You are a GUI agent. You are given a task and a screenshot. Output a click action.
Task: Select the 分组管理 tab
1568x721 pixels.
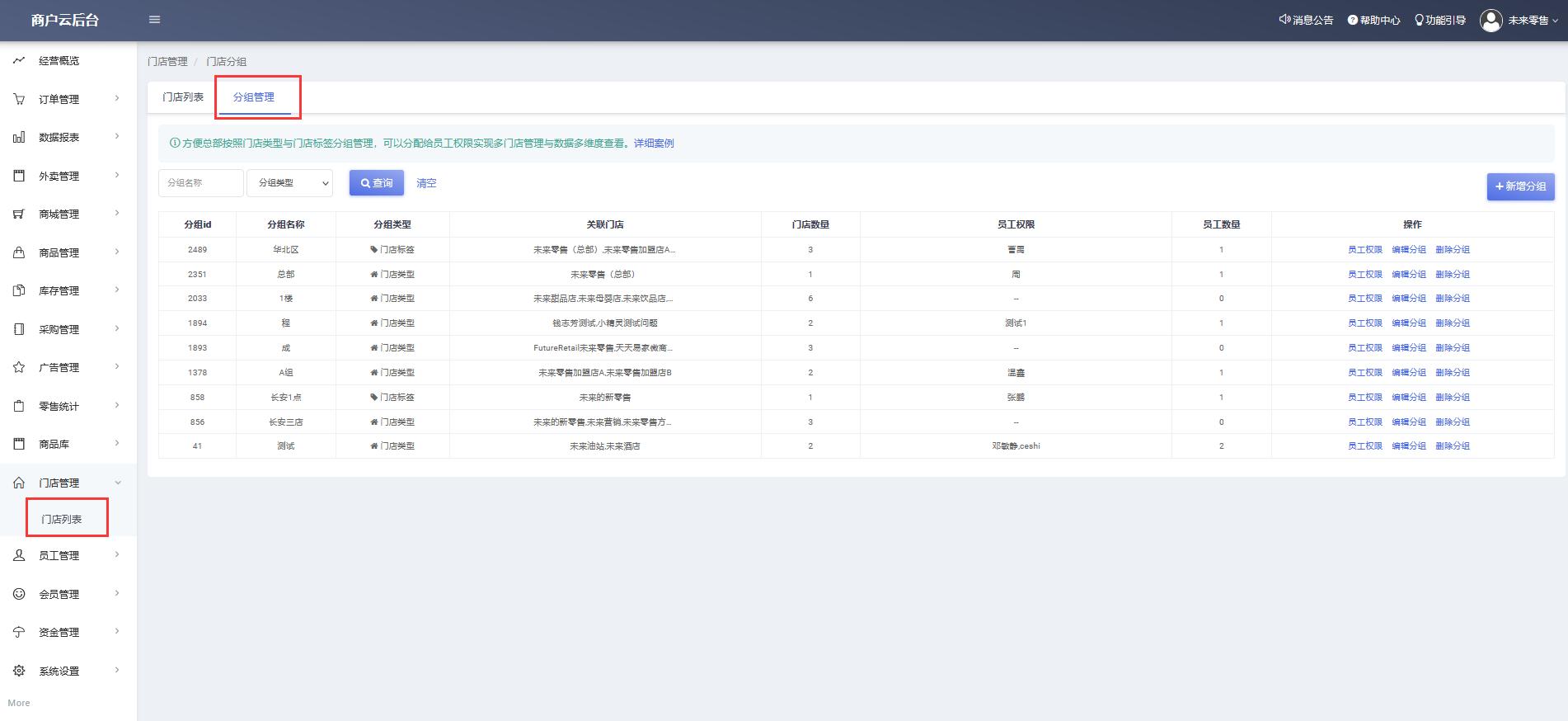pos(253,97)
